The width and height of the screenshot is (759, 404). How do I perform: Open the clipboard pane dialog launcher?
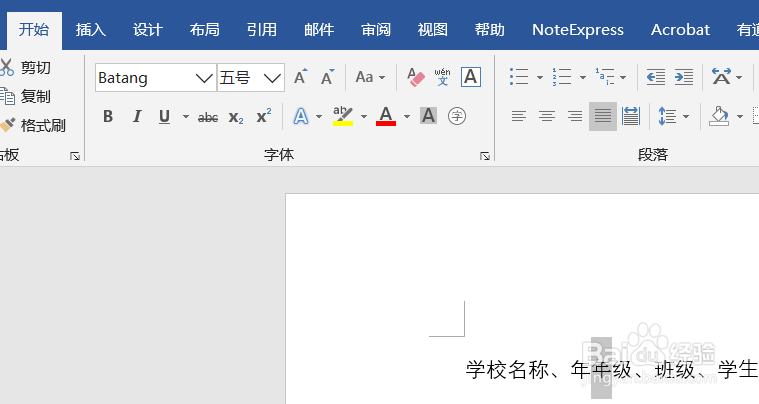[75, 156]
